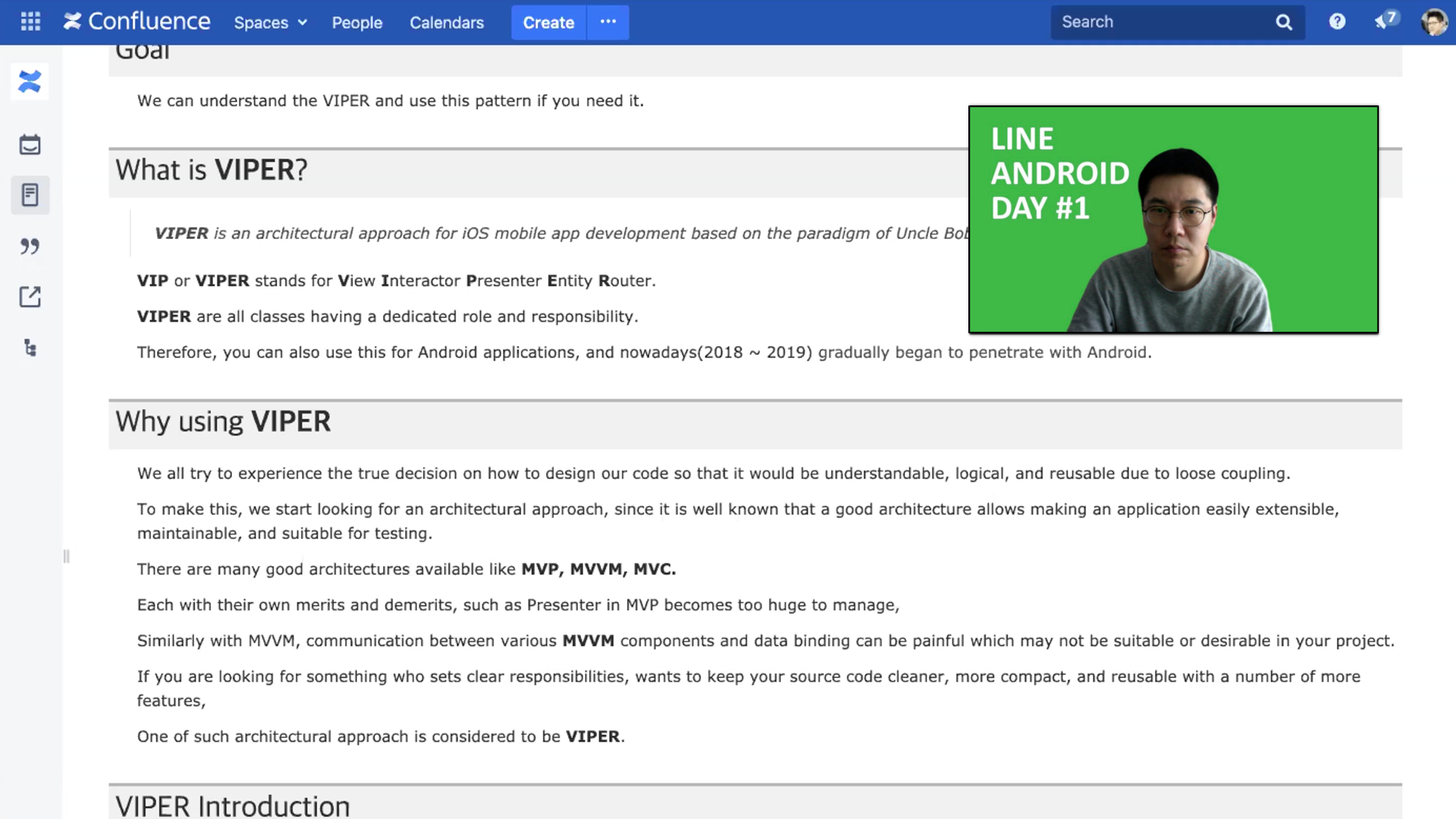Open the People menu item
This screenshot has width=1456, height=819.
pos(356,23)
